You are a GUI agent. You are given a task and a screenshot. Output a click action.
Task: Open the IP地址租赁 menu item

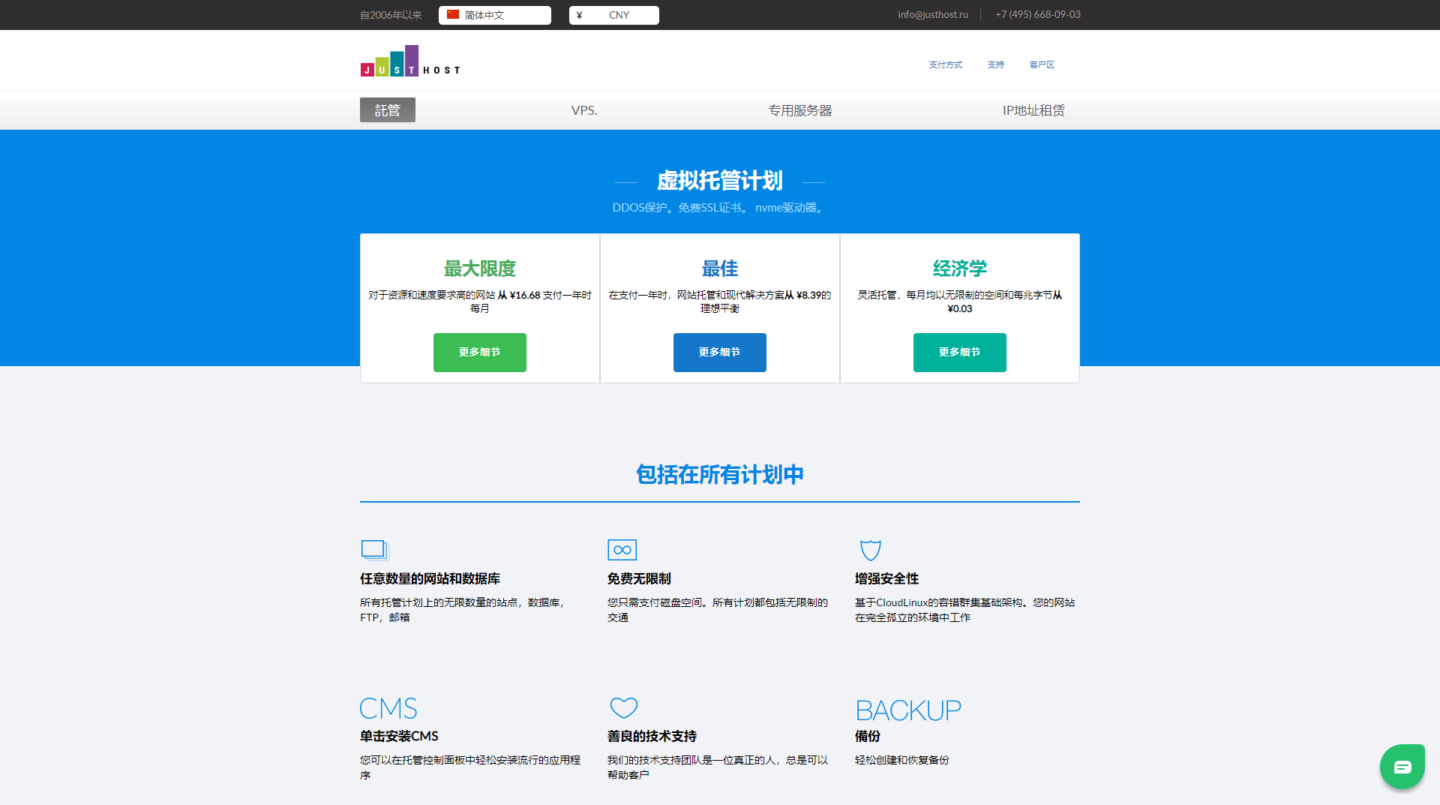tap(1034, 110)
